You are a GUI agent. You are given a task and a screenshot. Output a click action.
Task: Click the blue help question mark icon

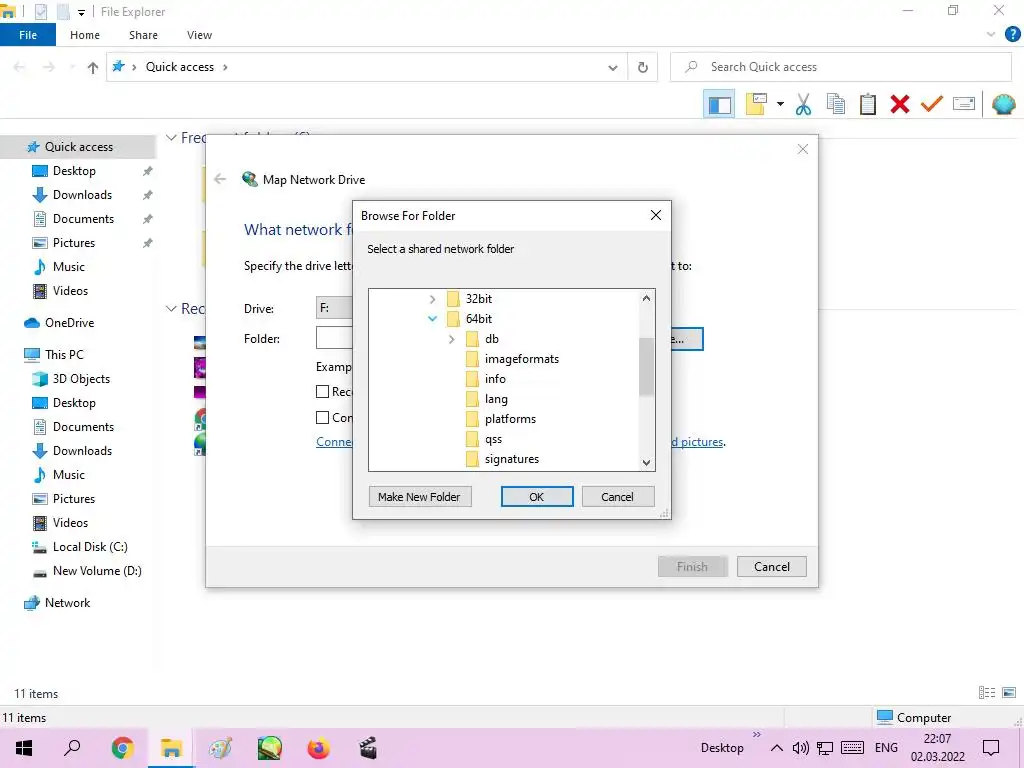(1012, 35)
